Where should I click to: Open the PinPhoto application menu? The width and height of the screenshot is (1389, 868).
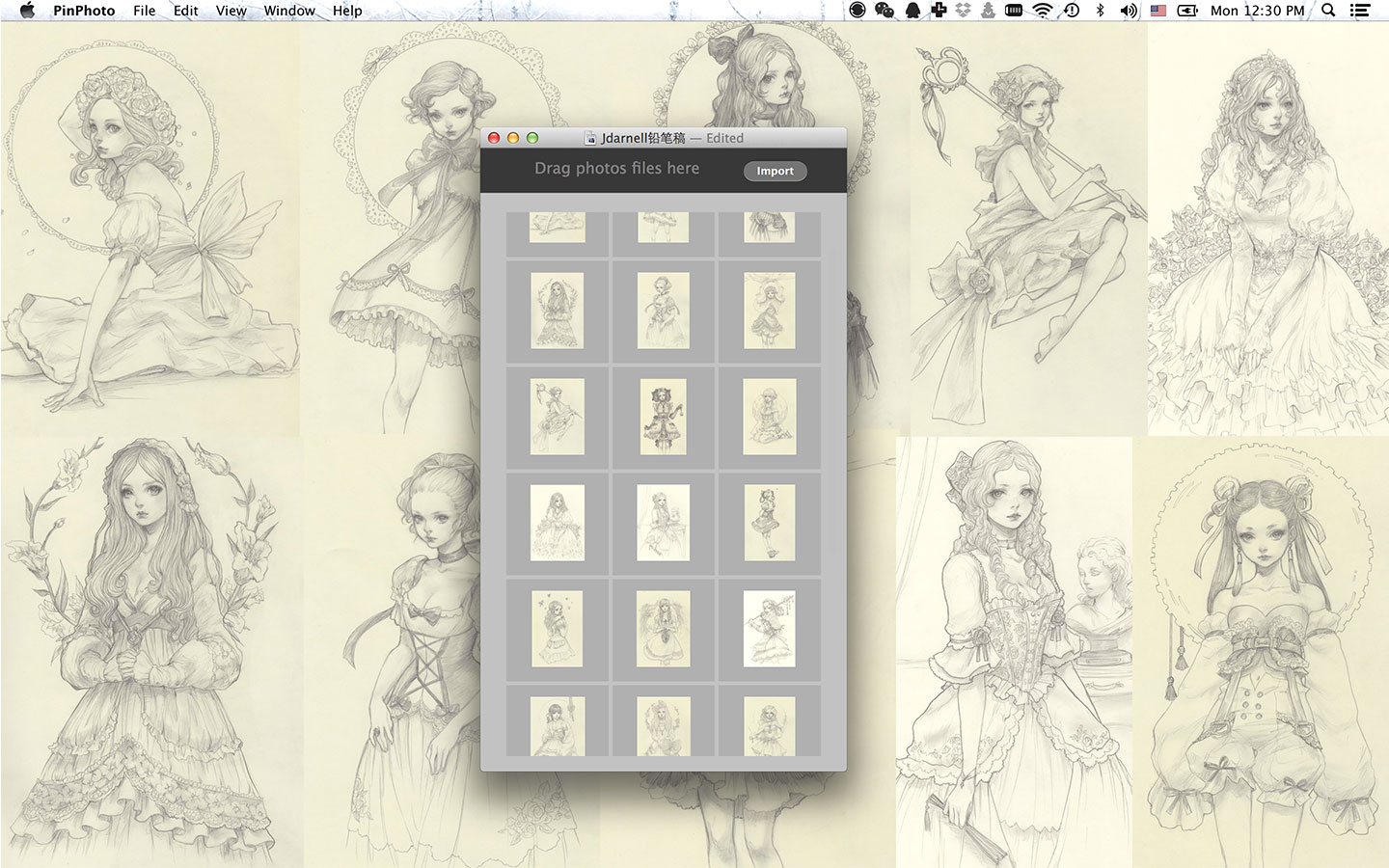pos(84,11)
